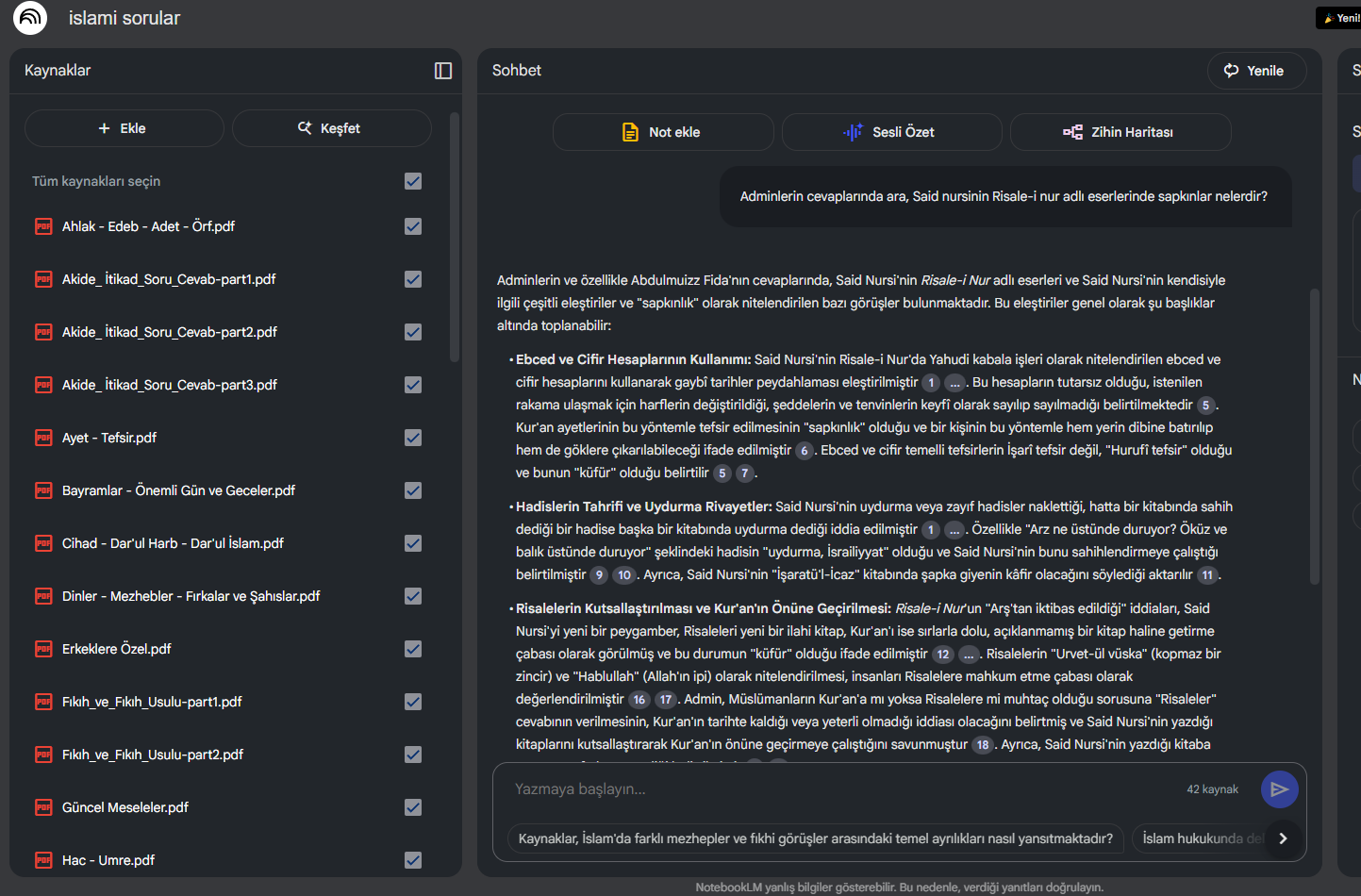The width and height of the screenshot is (1361, 896).
Task: Click PDF icon of Akide_İtikad_Soru_Cevab-part2.pdf
Action: pyautogui.click(x=43, y=332)
